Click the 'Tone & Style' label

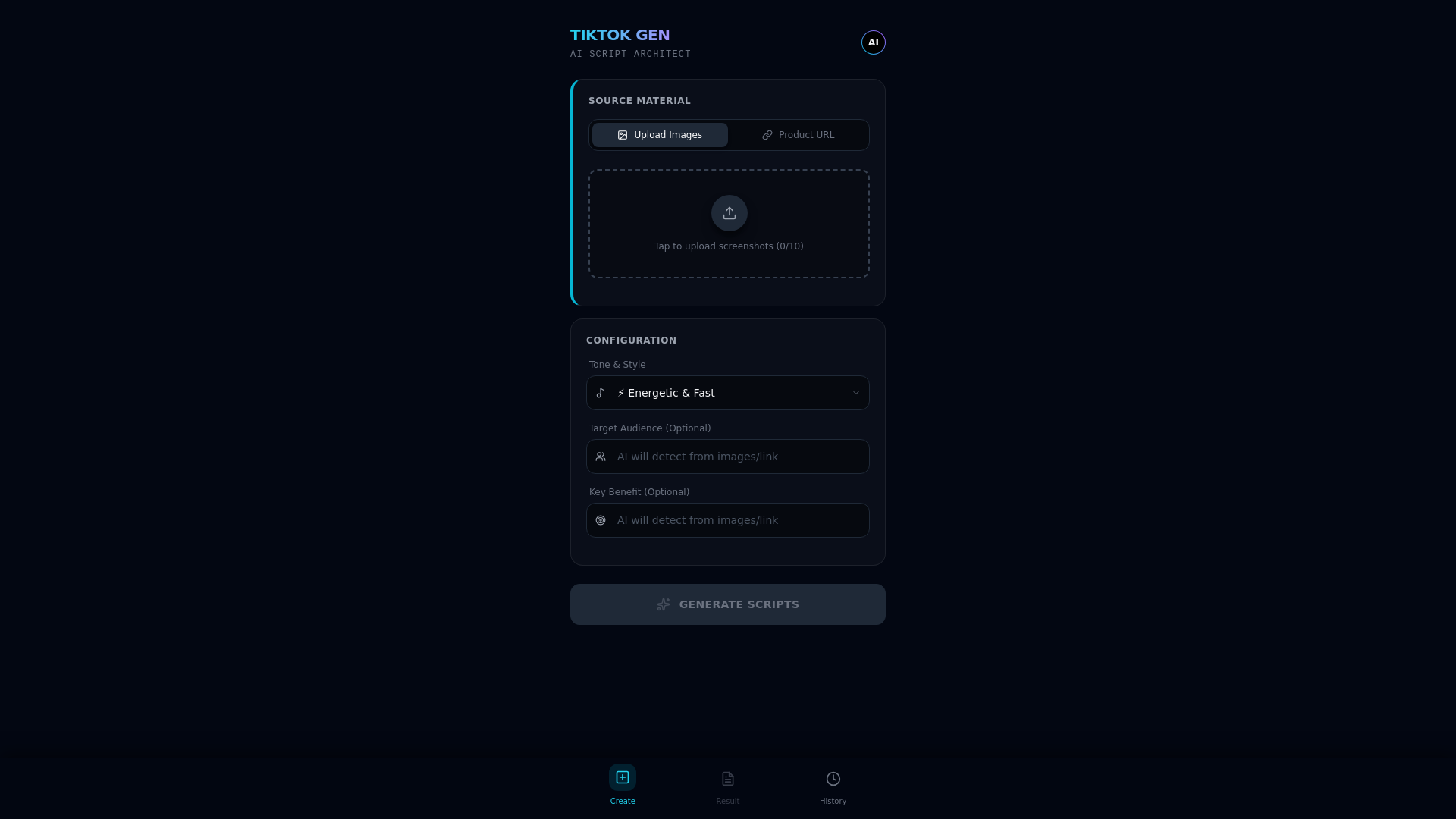(x=617, y=365)
